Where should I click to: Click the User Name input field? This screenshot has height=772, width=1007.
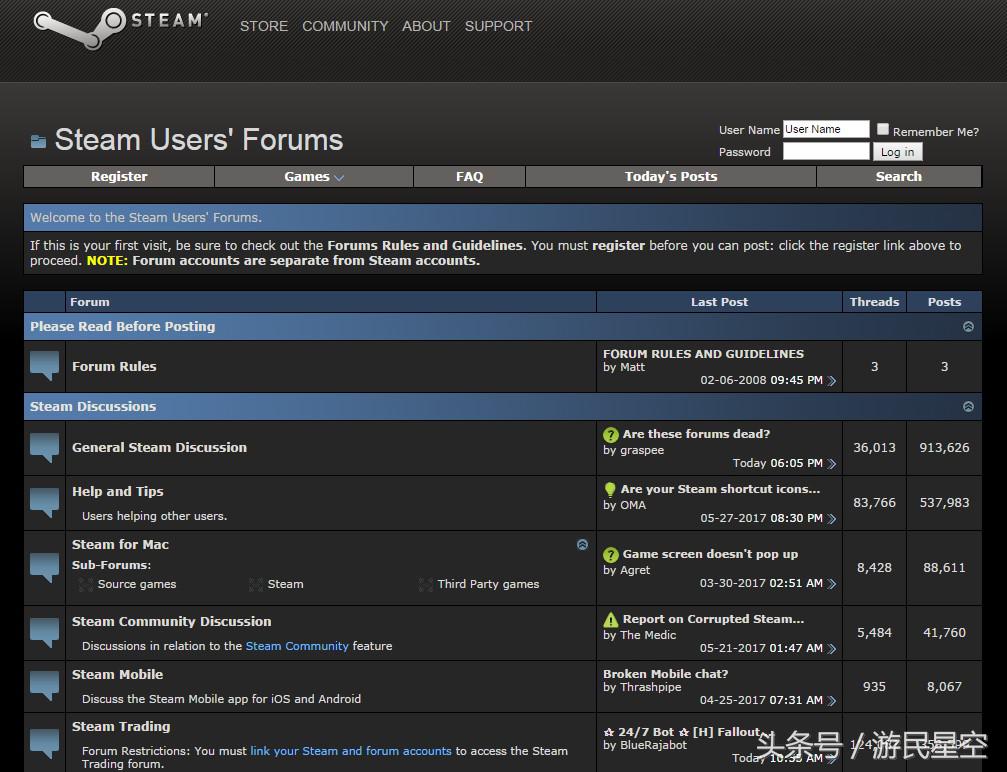[x=825, y=129]
